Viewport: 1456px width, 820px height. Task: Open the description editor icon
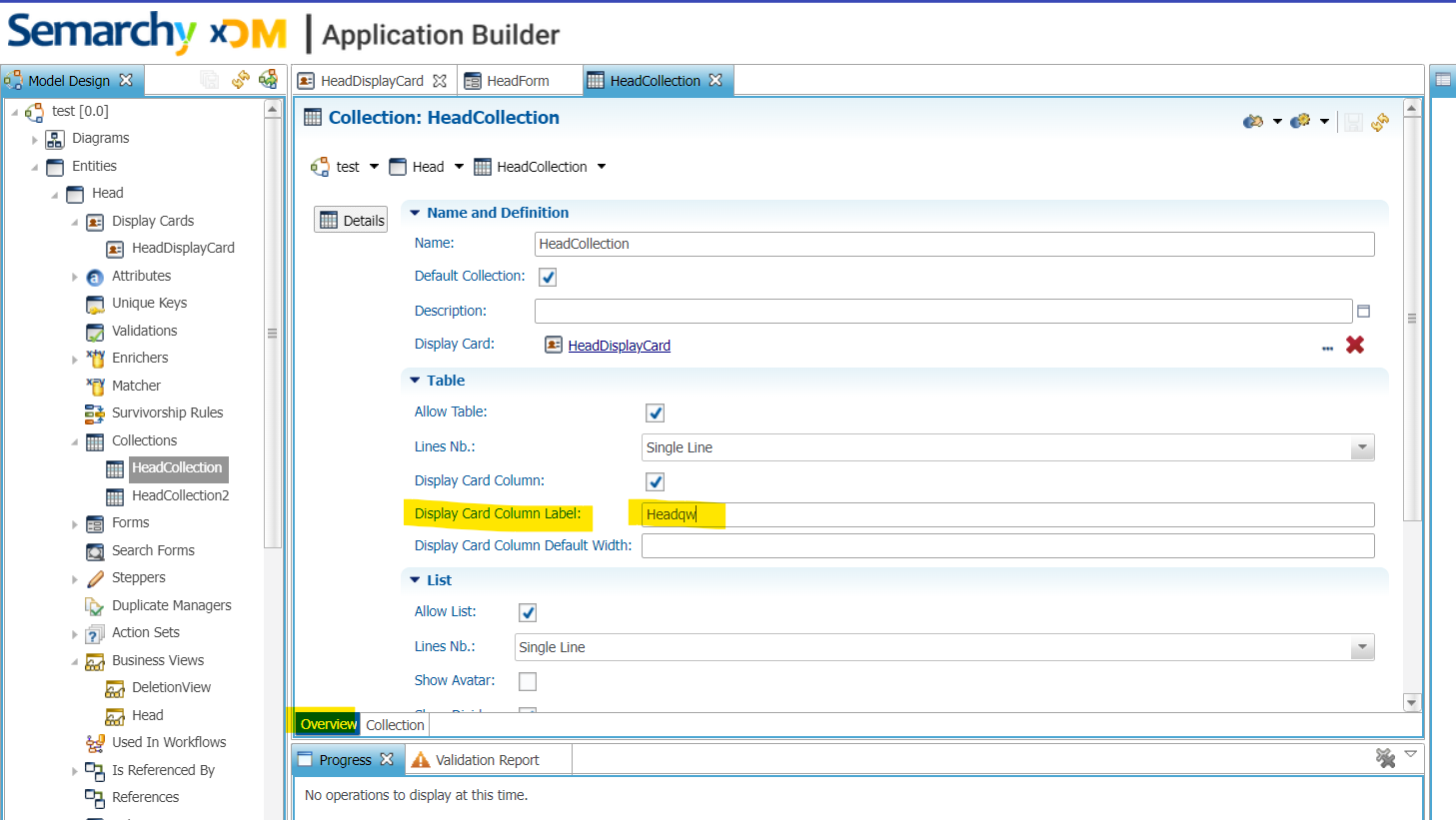tap(1363, 312)
